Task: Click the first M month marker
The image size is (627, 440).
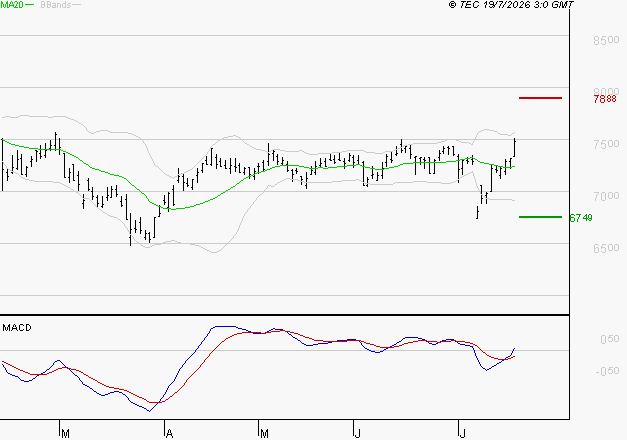Action: tap(66, 433)
